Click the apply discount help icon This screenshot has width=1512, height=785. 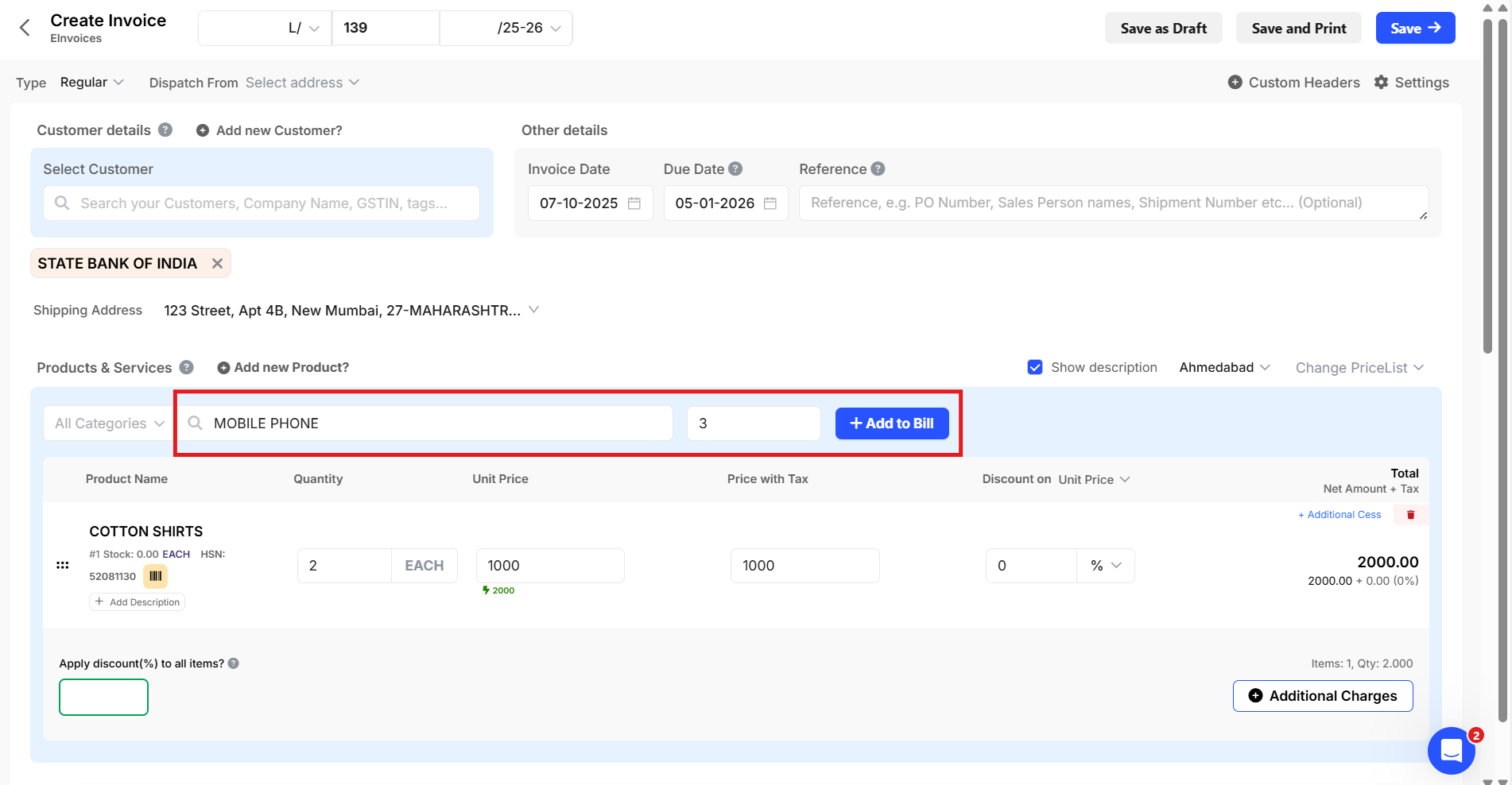(x=234, y=663)
